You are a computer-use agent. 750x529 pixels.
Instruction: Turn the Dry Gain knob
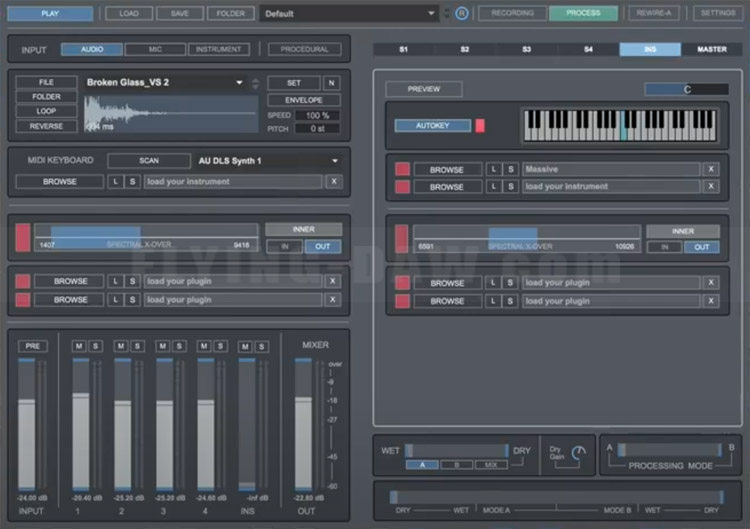[577, 455]
